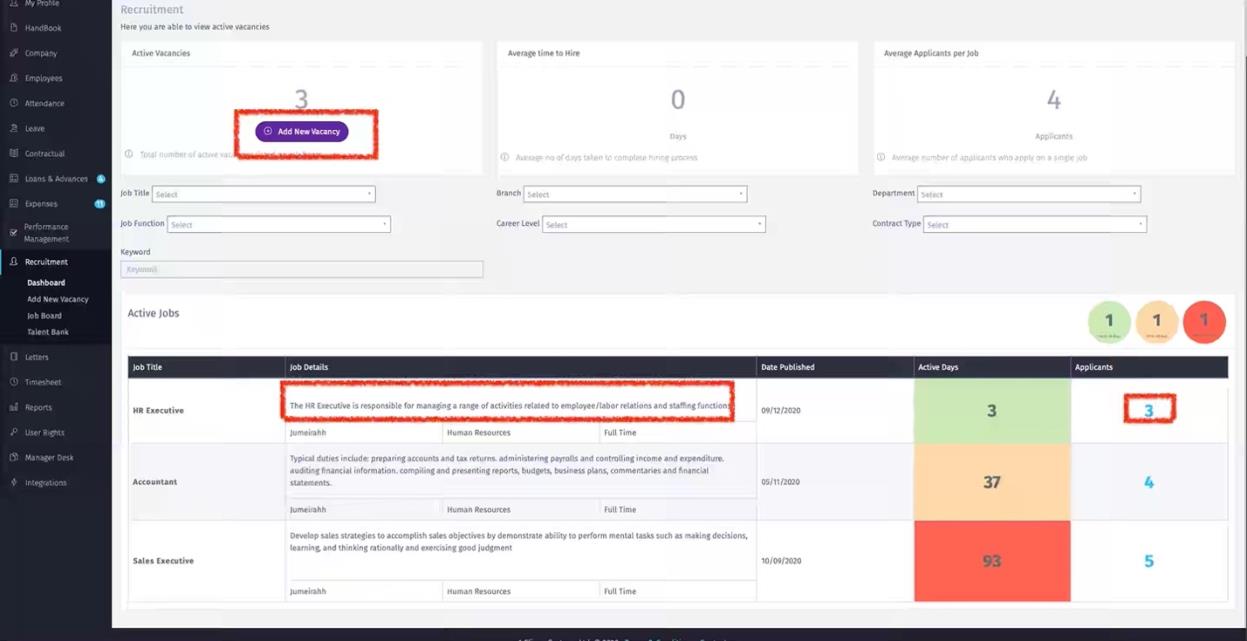The image size is (1247, 641).
Task: Click the green active-days status circle
Action: 1109,322
